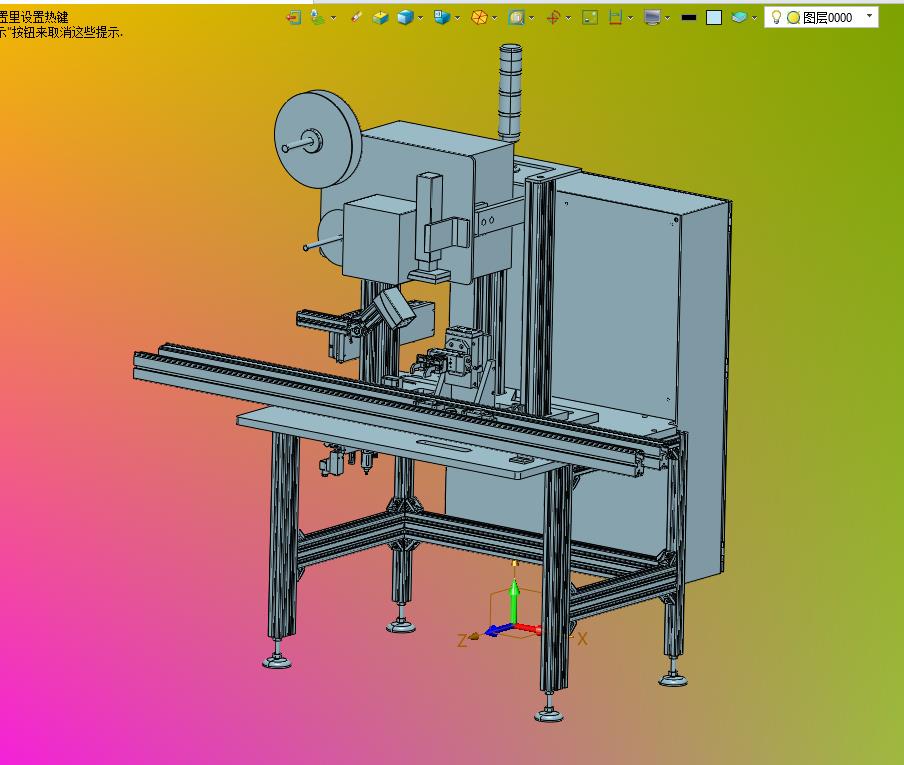Open the wireframe mesh dropdown arrow
Screen dimensions: 904x765
tap(495, 18)
